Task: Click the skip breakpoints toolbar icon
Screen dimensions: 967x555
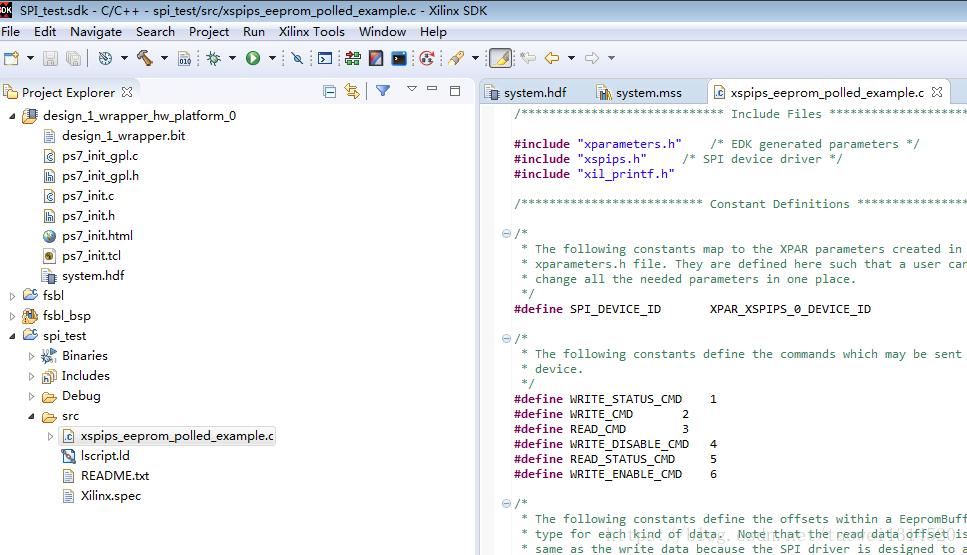Action: pos(297,58)
